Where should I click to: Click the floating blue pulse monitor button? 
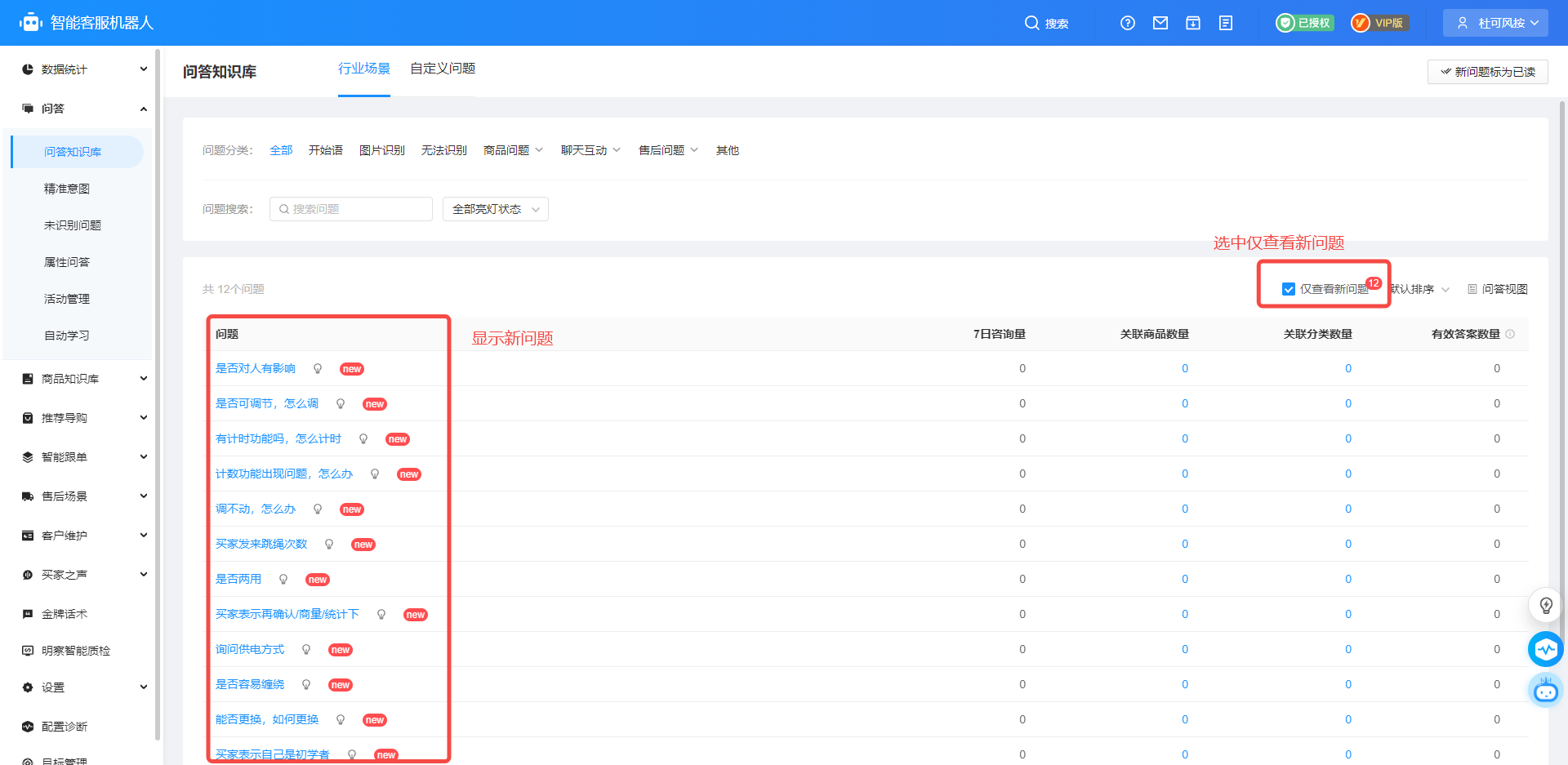pos(1545,649)
